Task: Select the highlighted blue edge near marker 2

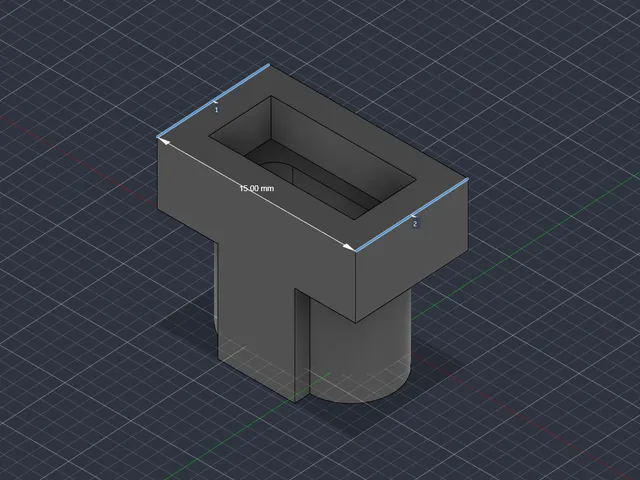Action: [x=411, y=215]
